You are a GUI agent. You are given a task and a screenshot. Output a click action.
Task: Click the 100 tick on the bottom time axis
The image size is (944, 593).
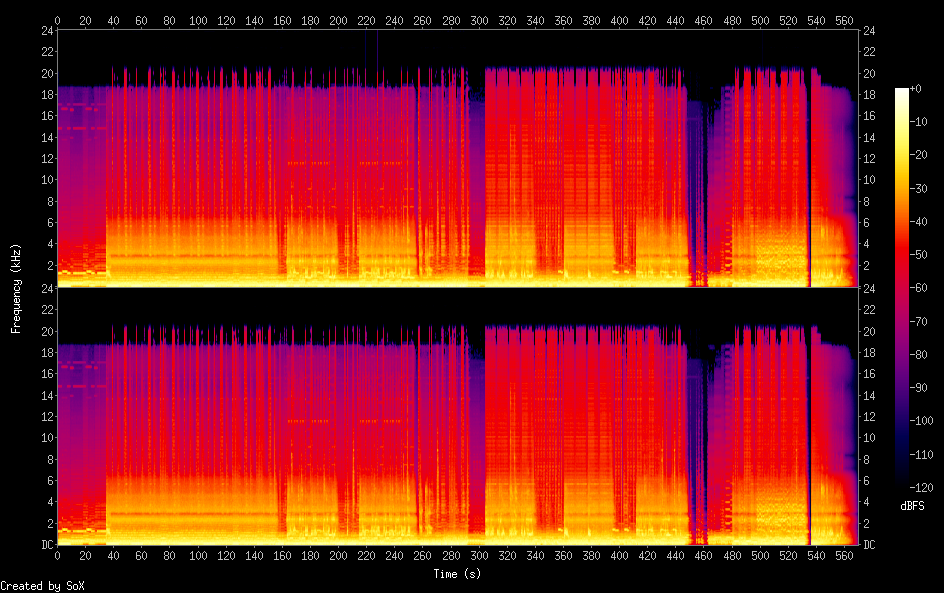click(198, 555)
